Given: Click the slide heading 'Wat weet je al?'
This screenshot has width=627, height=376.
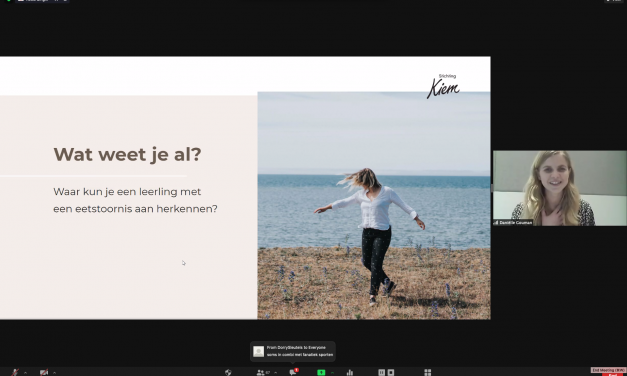Looking at the screenshot, I should click(x=127, y=154).
